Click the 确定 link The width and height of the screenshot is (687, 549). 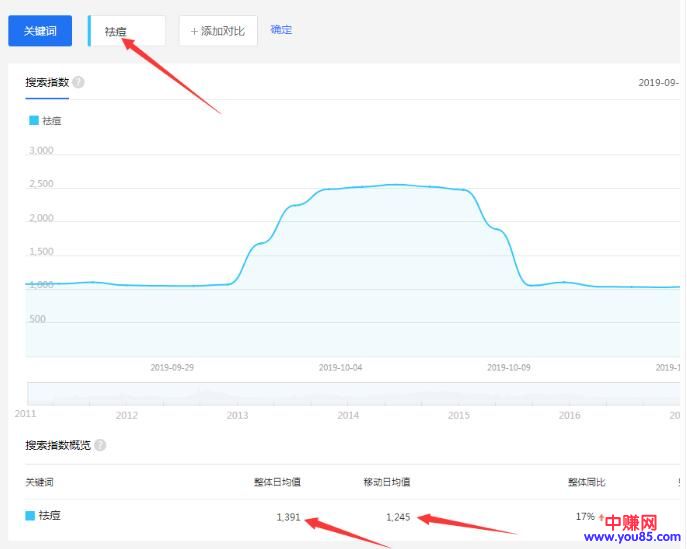pos(281,30)
